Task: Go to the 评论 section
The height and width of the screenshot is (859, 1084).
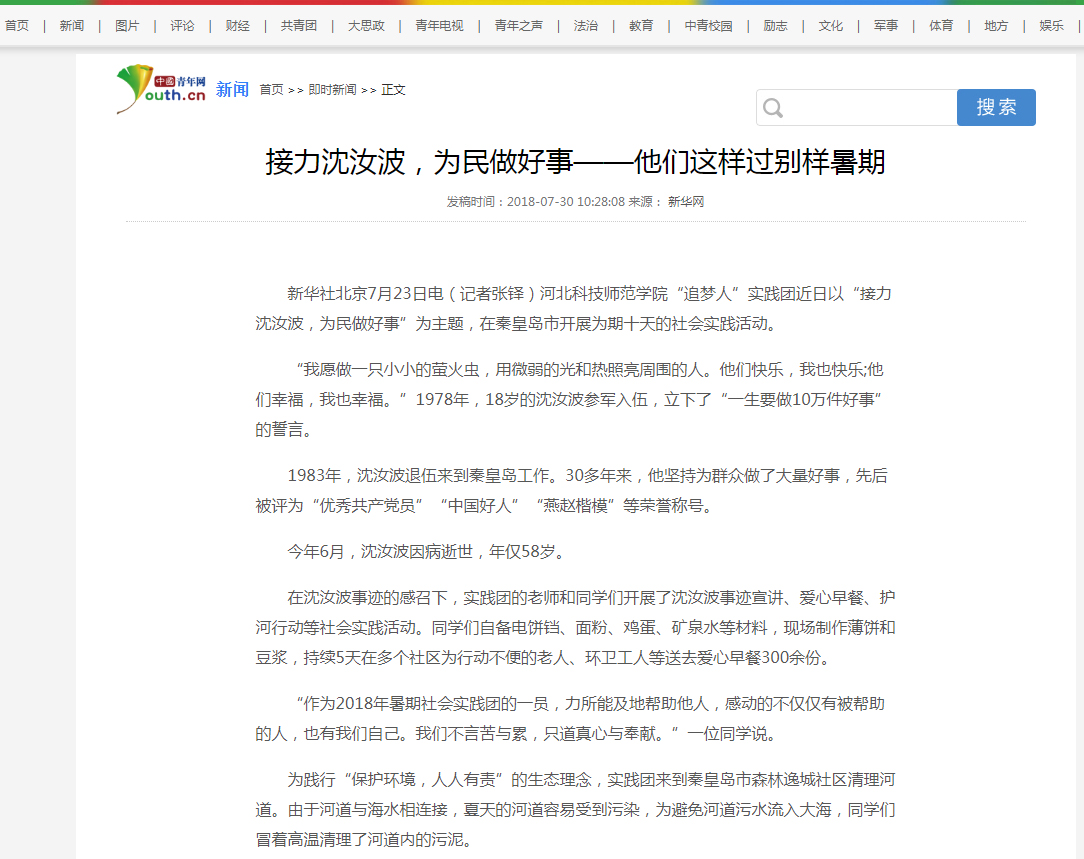Action: (x=182, y=26)
